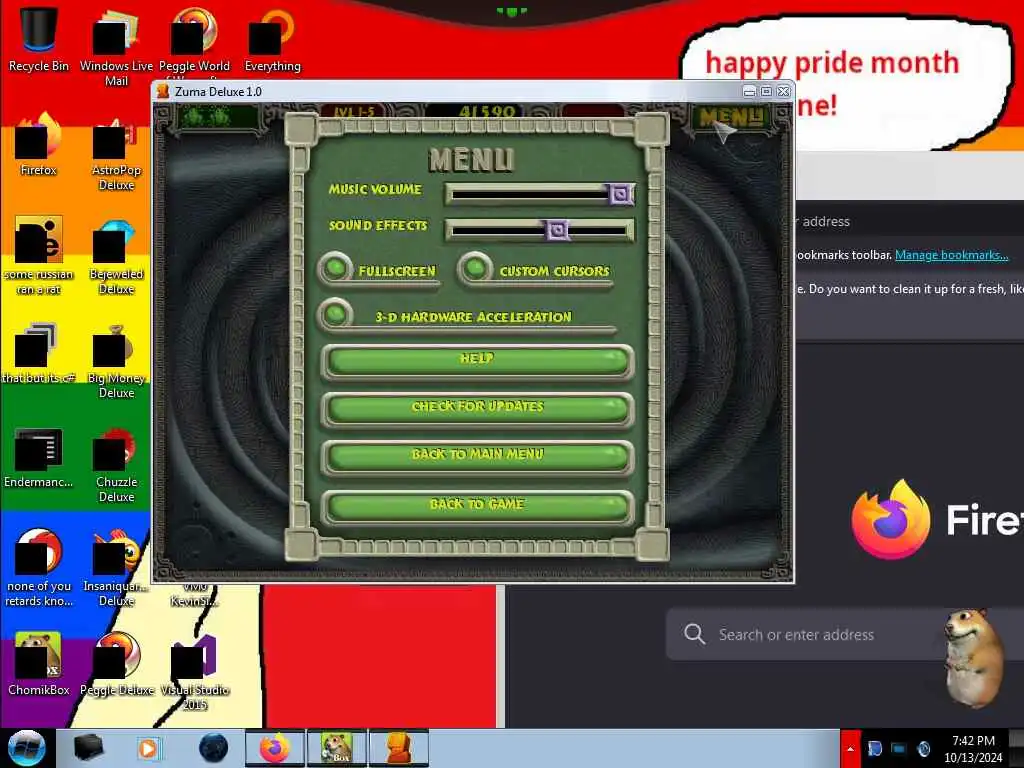
Task: Click Back To Main Menu button
Action: click(477, 456)
